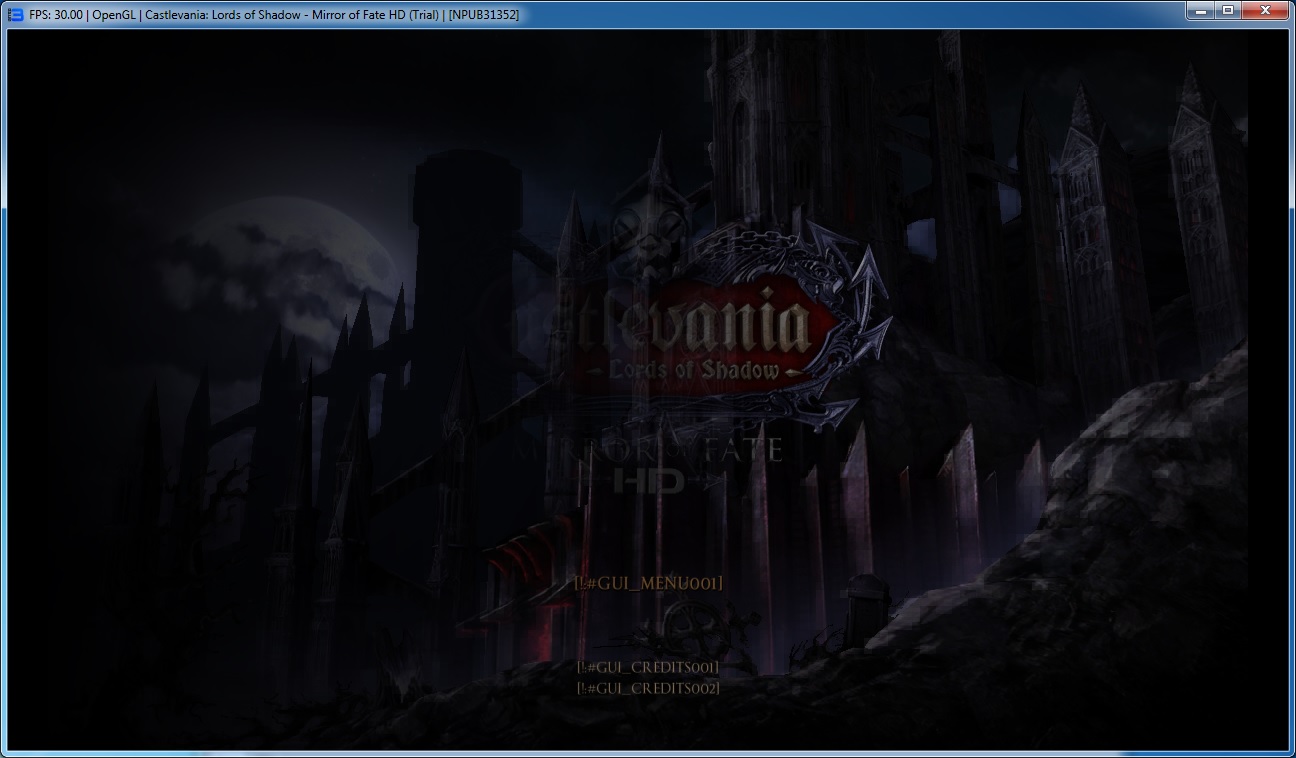Click the blue emulator icon in title bar

point(16,14)
